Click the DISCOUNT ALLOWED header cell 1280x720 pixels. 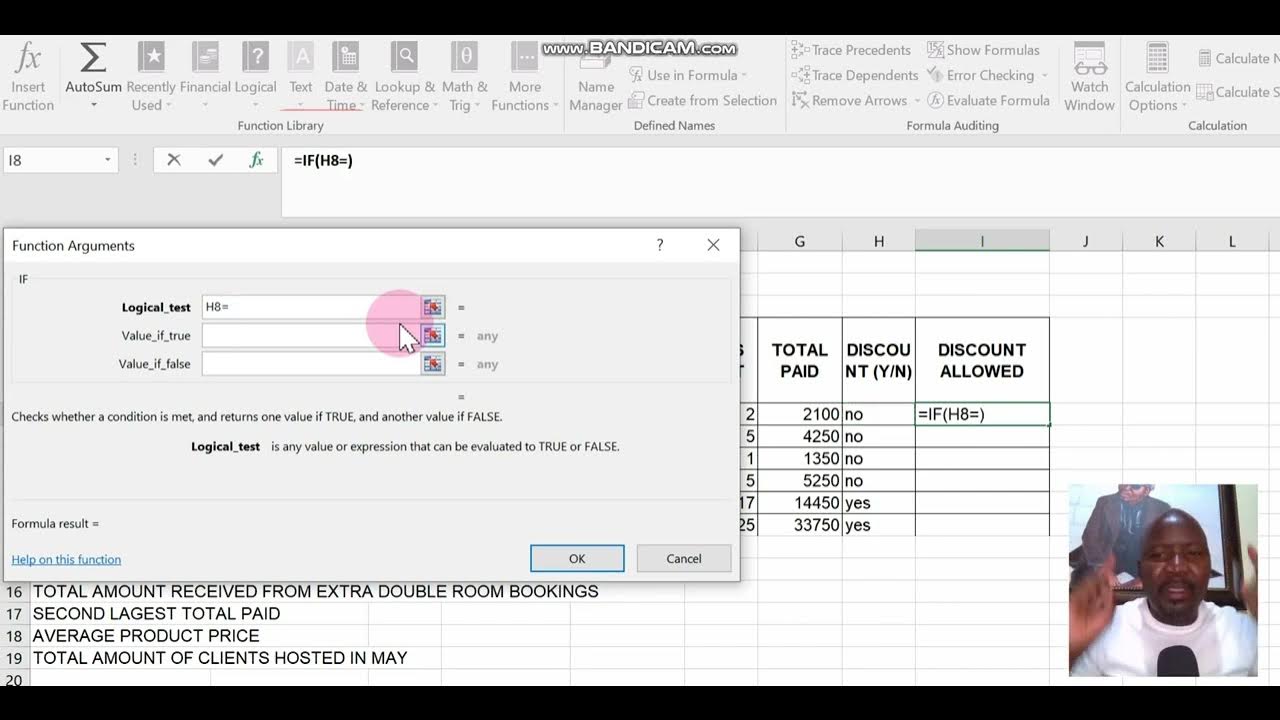[x=982, y=360]
